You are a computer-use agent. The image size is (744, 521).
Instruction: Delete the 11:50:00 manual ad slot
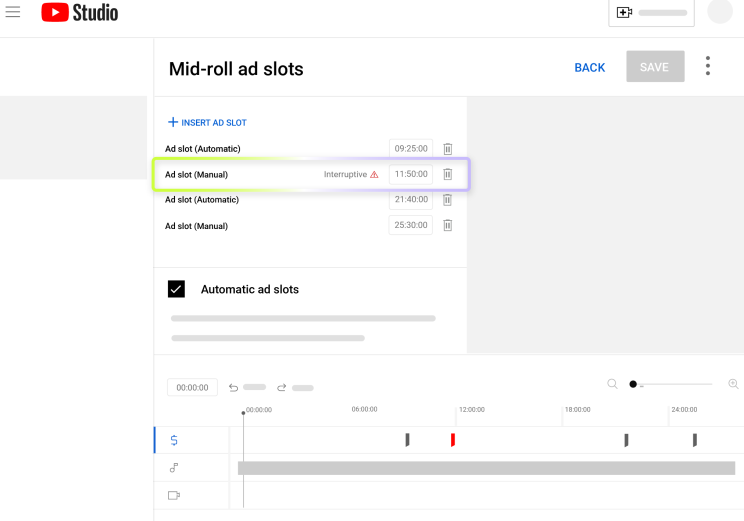tap(448, 174)
